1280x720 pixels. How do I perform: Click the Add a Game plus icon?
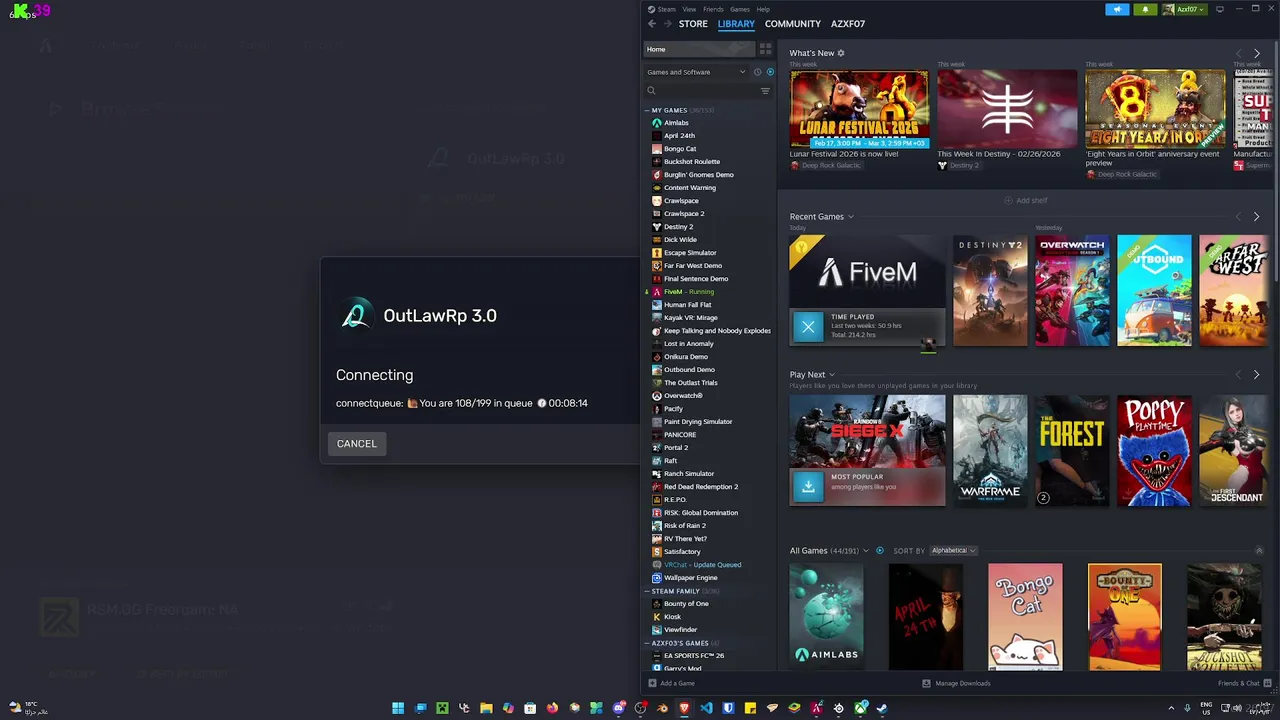[x=652, y=683]
